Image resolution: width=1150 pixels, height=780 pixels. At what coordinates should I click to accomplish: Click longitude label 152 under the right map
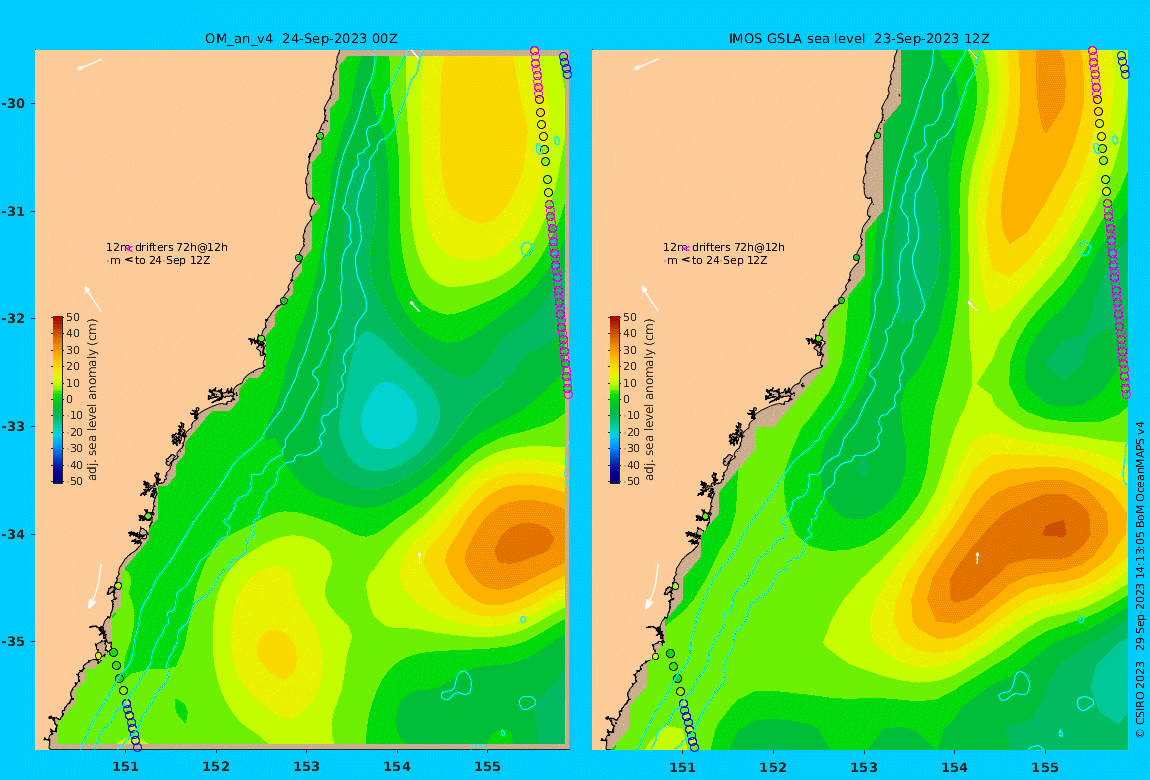[x=773, y=767]
